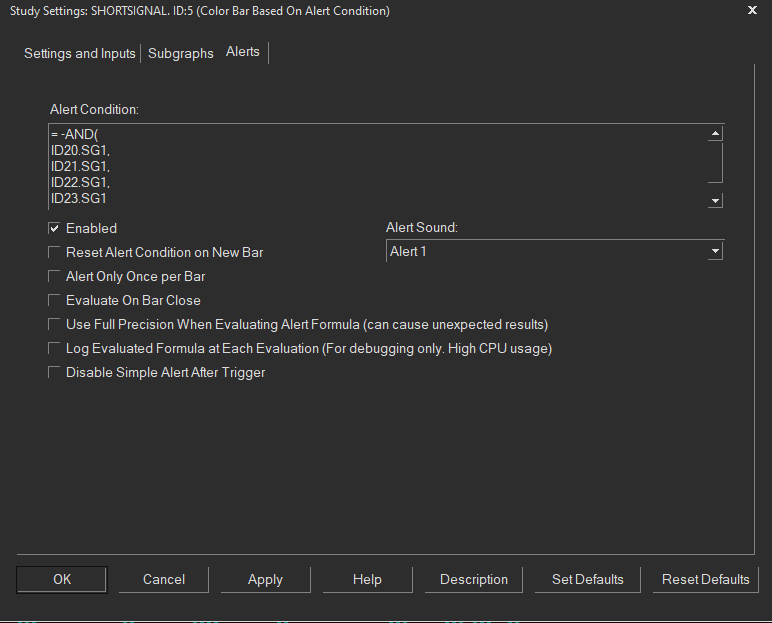Viewport: 772px width, 623px height.
Task: Close the Study Settings dialog window
Action: [752, 11]
